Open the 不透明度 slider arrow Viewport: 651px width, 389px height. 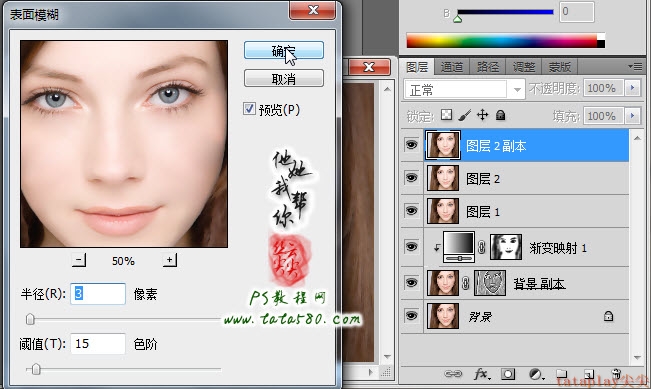pos(633,88)
